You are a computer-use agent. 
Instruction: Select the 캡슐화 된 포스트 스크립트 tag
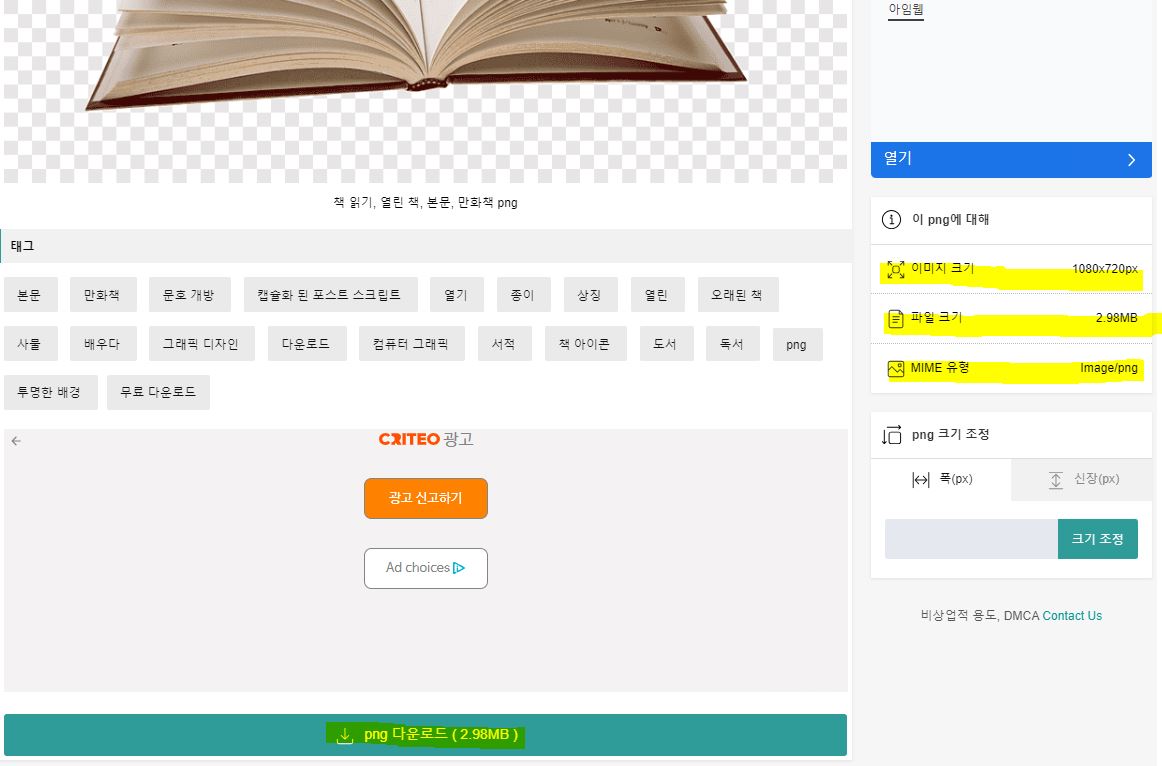pyautogui.click(x=331, y=295)
